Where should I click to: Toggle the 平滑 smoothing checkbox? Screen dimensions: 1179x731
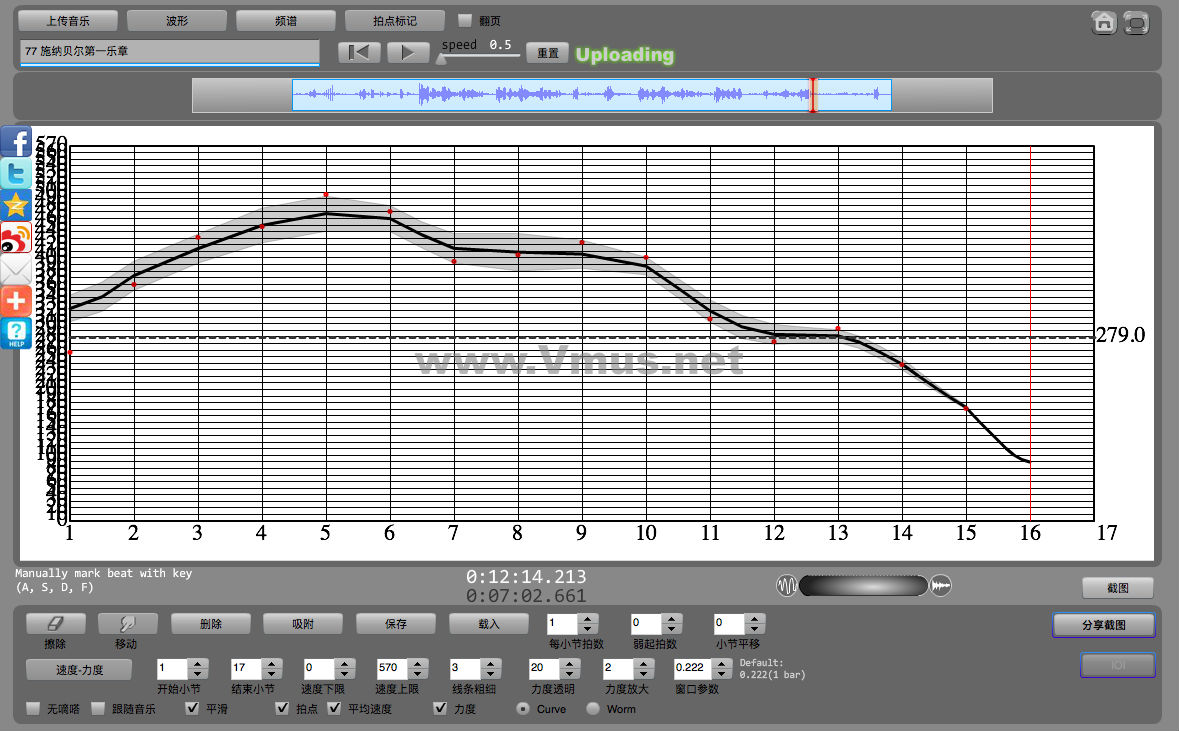pyautogui.click(x=193, y=709)
